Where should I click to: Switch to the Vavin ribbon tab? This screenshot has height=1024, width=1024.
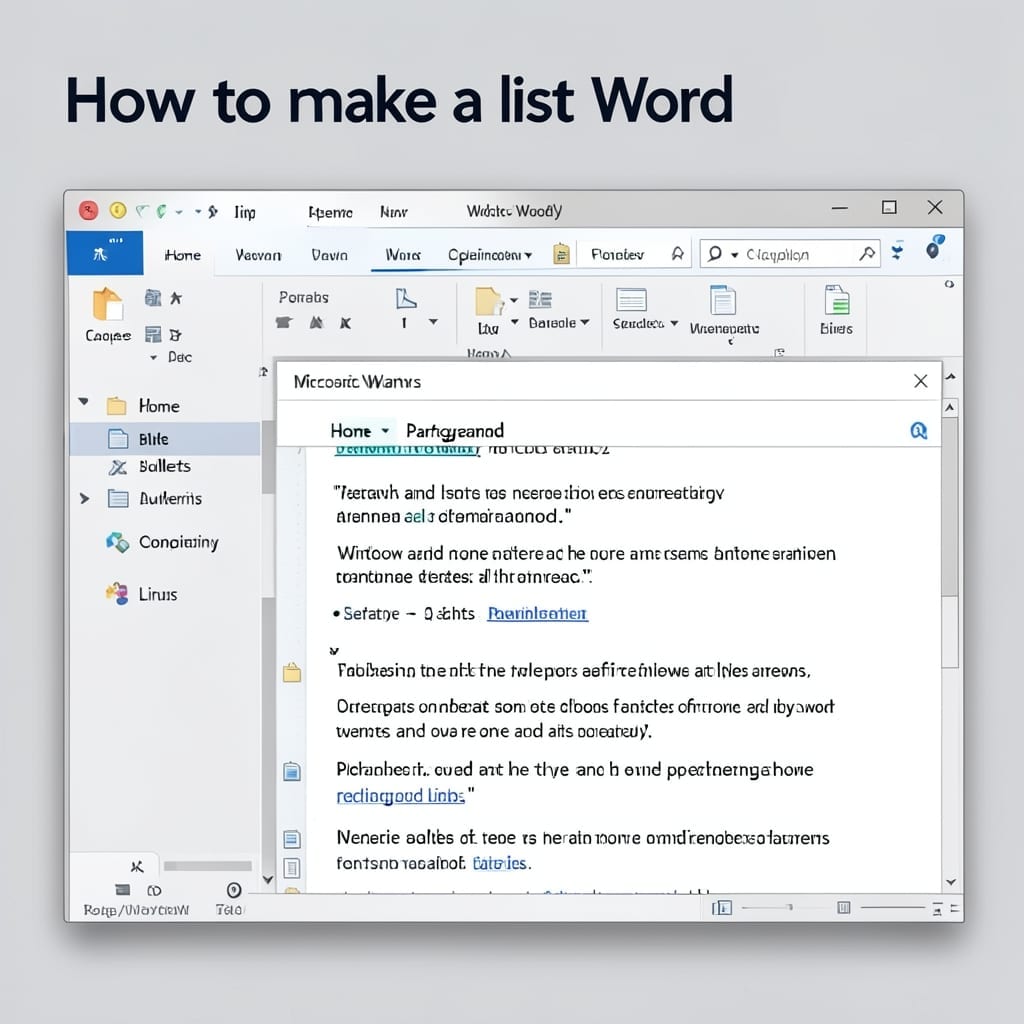pyautogui.click(x=330, y=255)
